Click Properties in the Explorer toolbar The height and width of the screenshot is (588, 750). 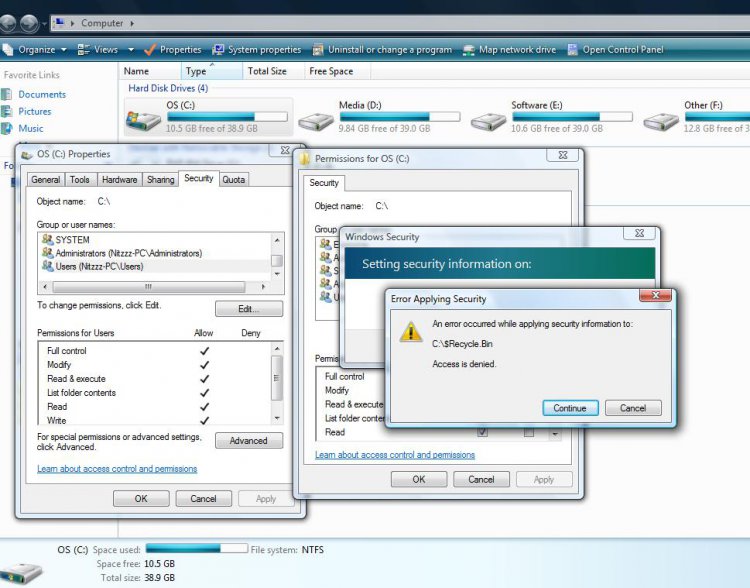pos(173,49)
